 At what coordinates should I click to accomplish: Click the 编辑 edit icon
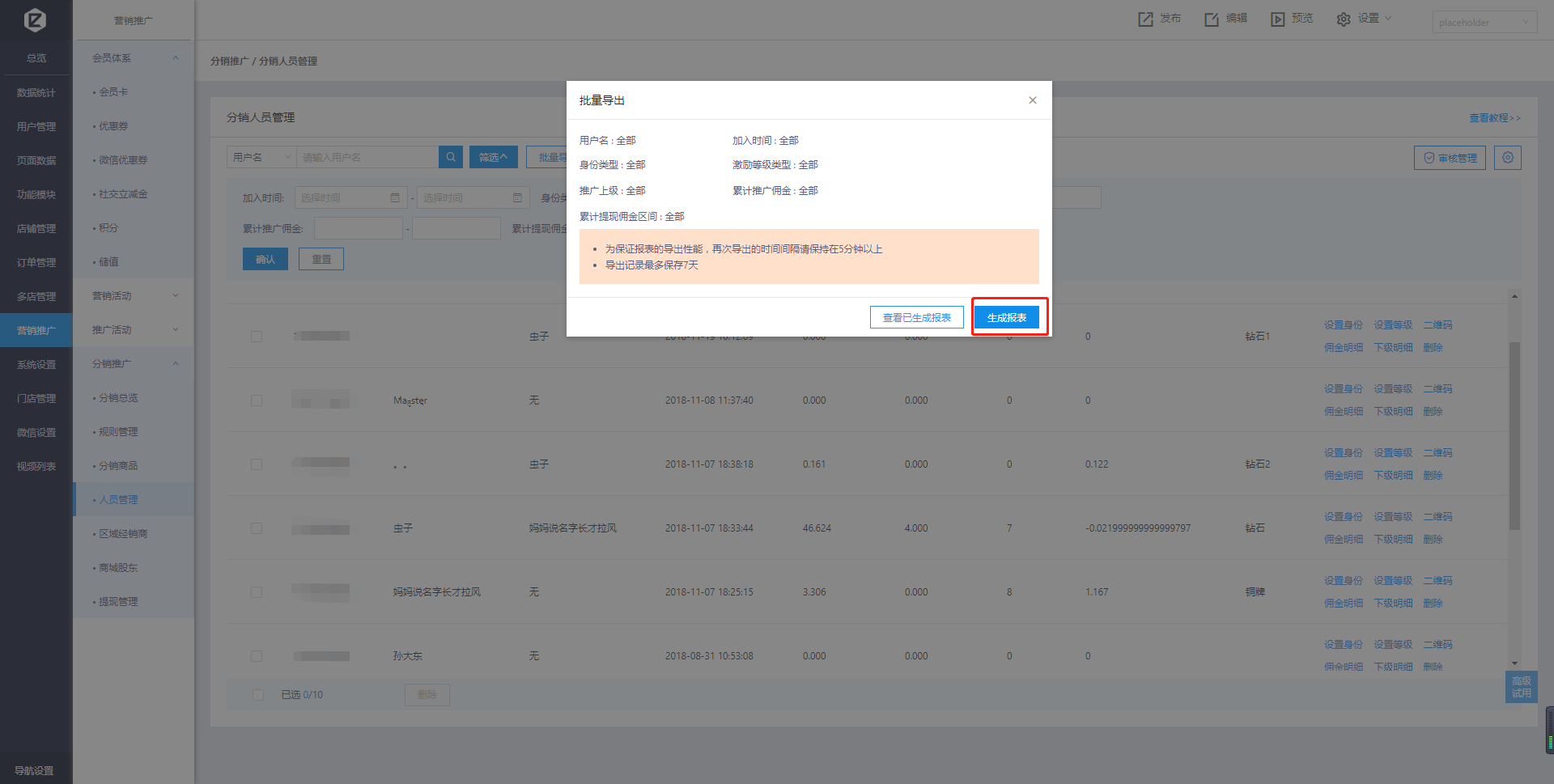coord(1211,19)
